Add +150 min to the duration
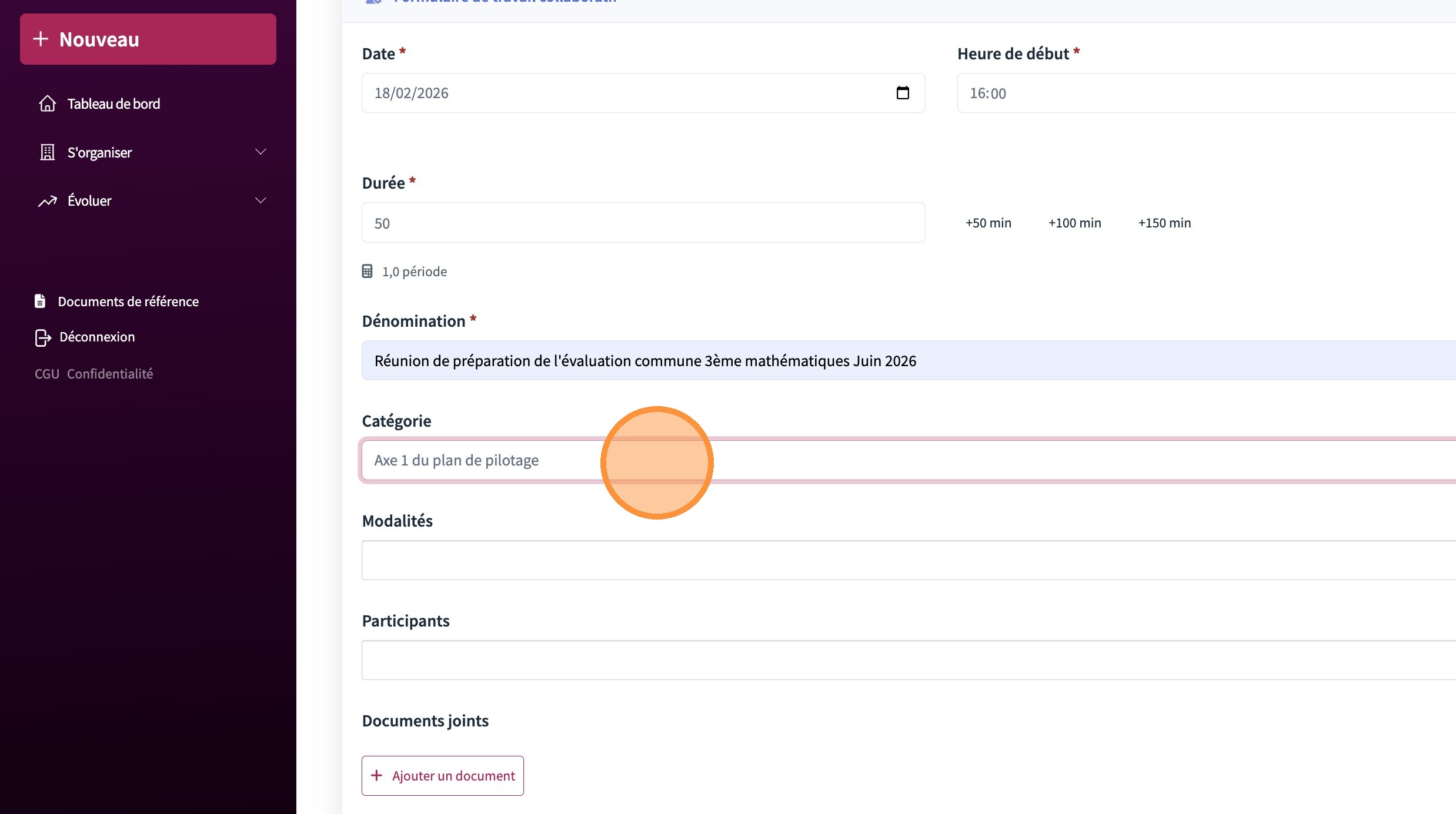1456x814 pixels. coord(1164,223)
